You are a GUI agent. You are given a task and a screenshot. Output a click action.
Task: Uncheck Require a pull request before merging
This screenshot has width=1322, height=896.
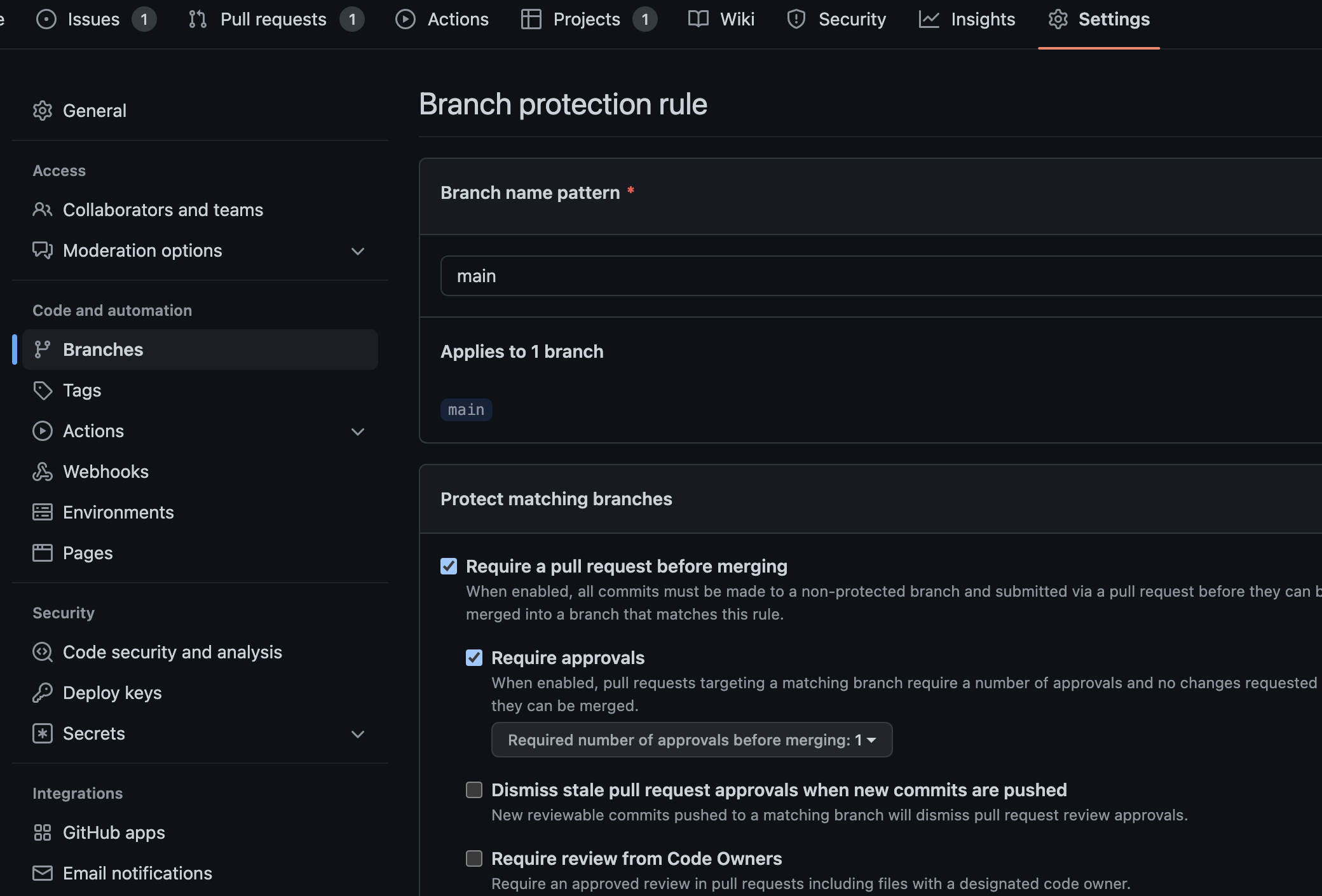click(x=449, y=566)
